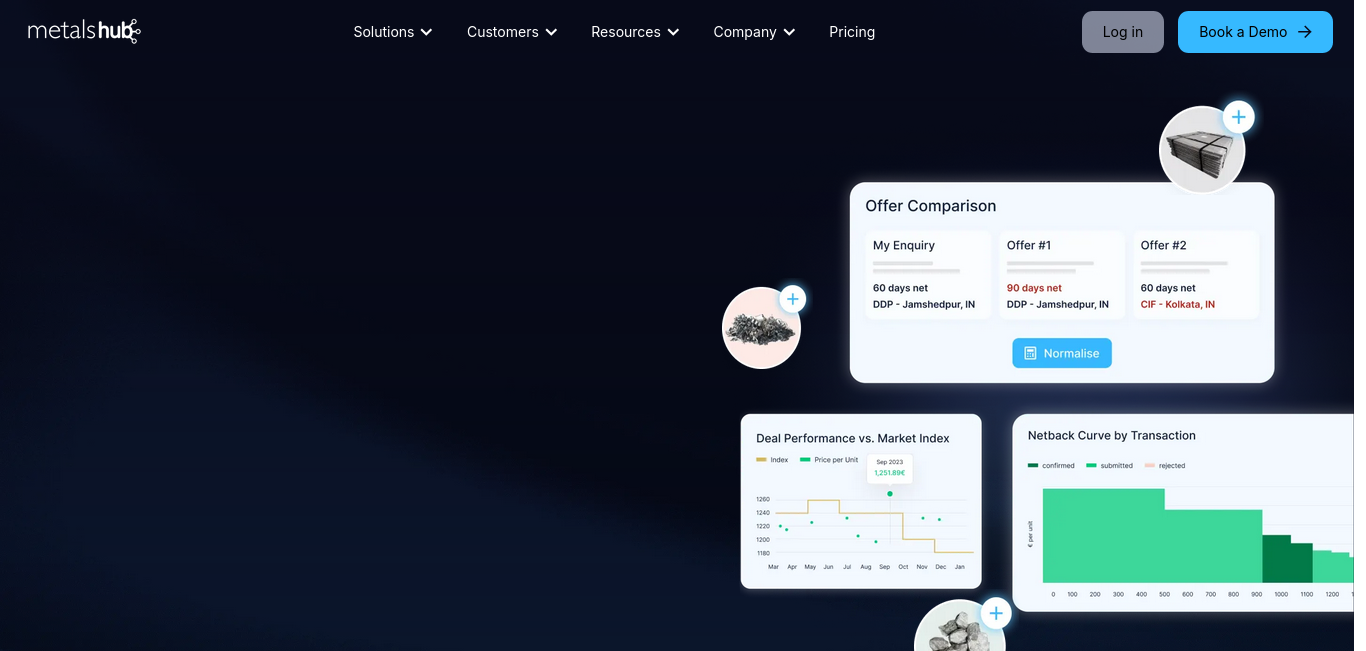This screenshot has height=651, width=1366.
Task: Click the Log in button
Action: click(x=1123, y=32)
